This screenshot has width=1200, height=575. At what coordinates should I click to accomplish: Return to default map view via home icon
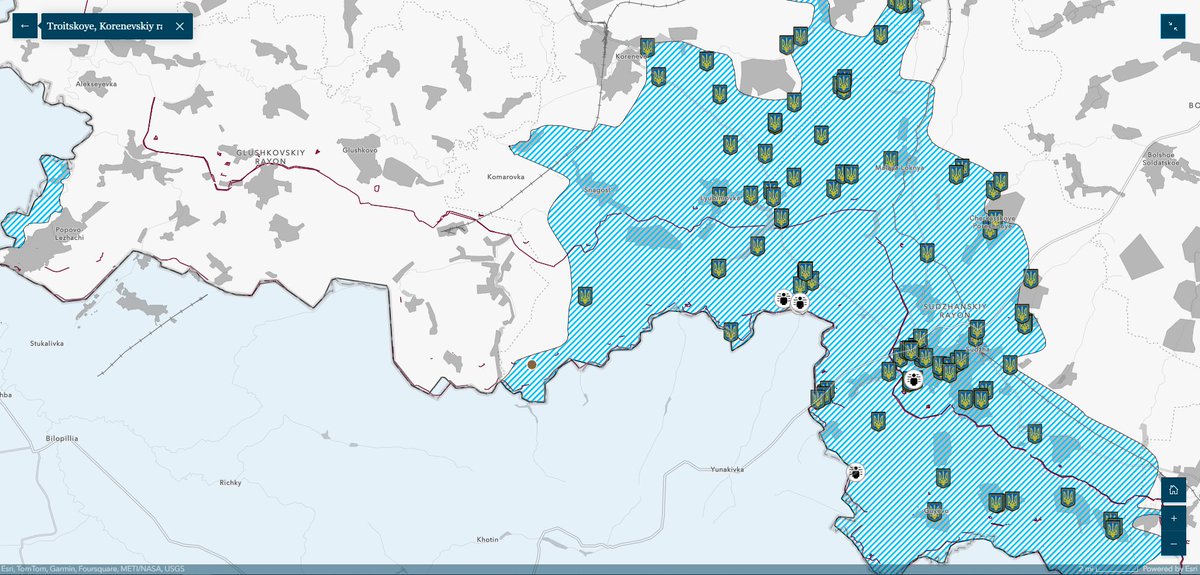(x=1174, y=491)
